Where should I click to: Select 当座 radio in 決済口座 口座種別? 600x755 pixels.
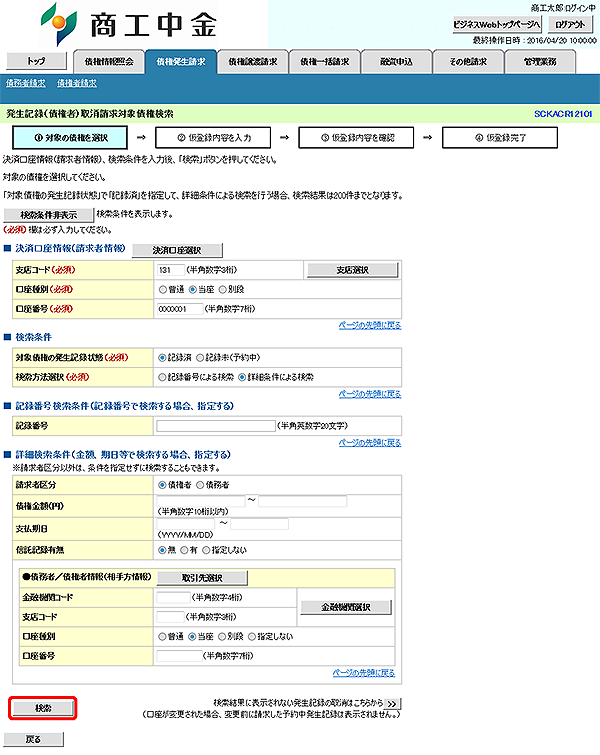(x=193, y=289)
